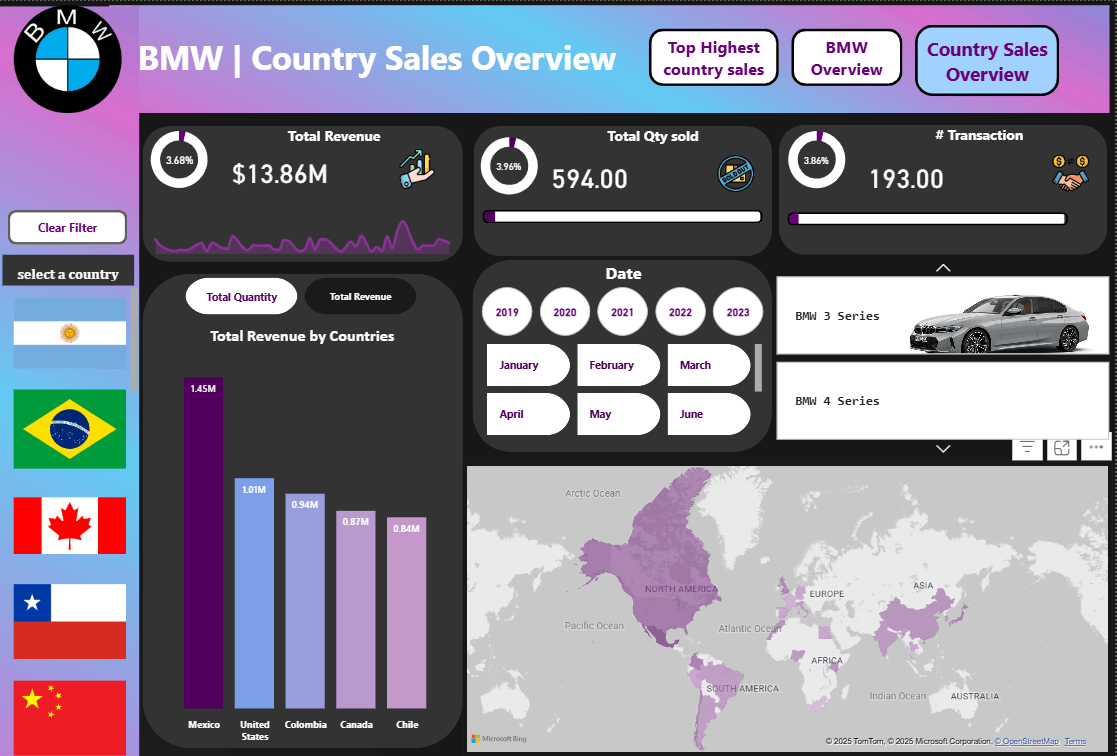
Task: Click the BMW logo in the header
Action: tap(66, 59)
